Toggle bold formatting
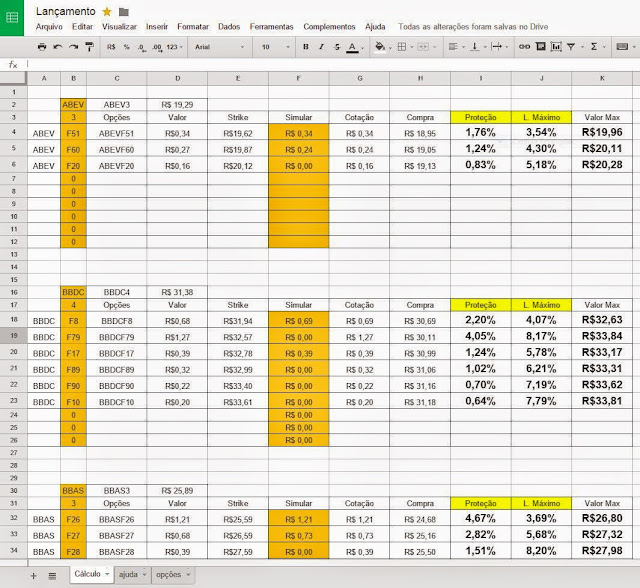 coord(306,47)
